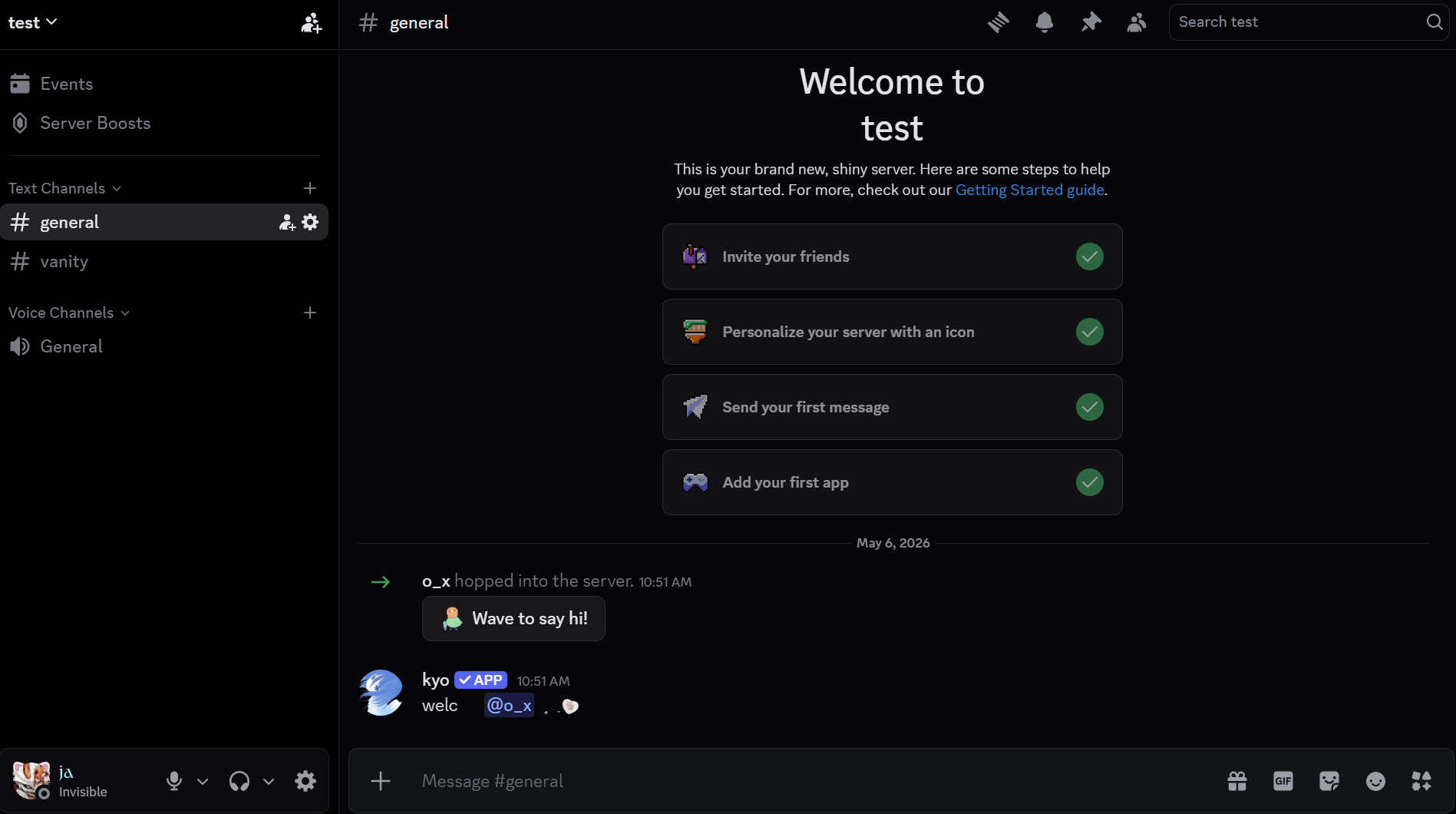This screenshot has height=814, width=1456.
Task: Open the Events calendar item
Action: pos(164,84)
